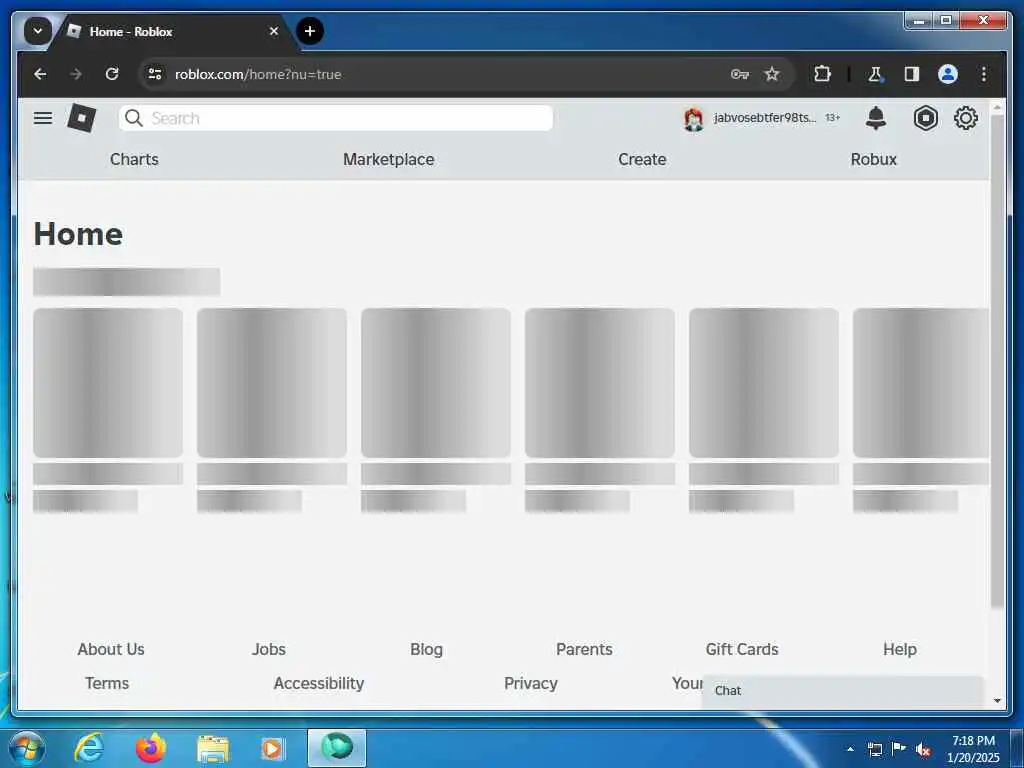Open the Marketplace menu
The image size is (1024, 768).
click(389, 159)
